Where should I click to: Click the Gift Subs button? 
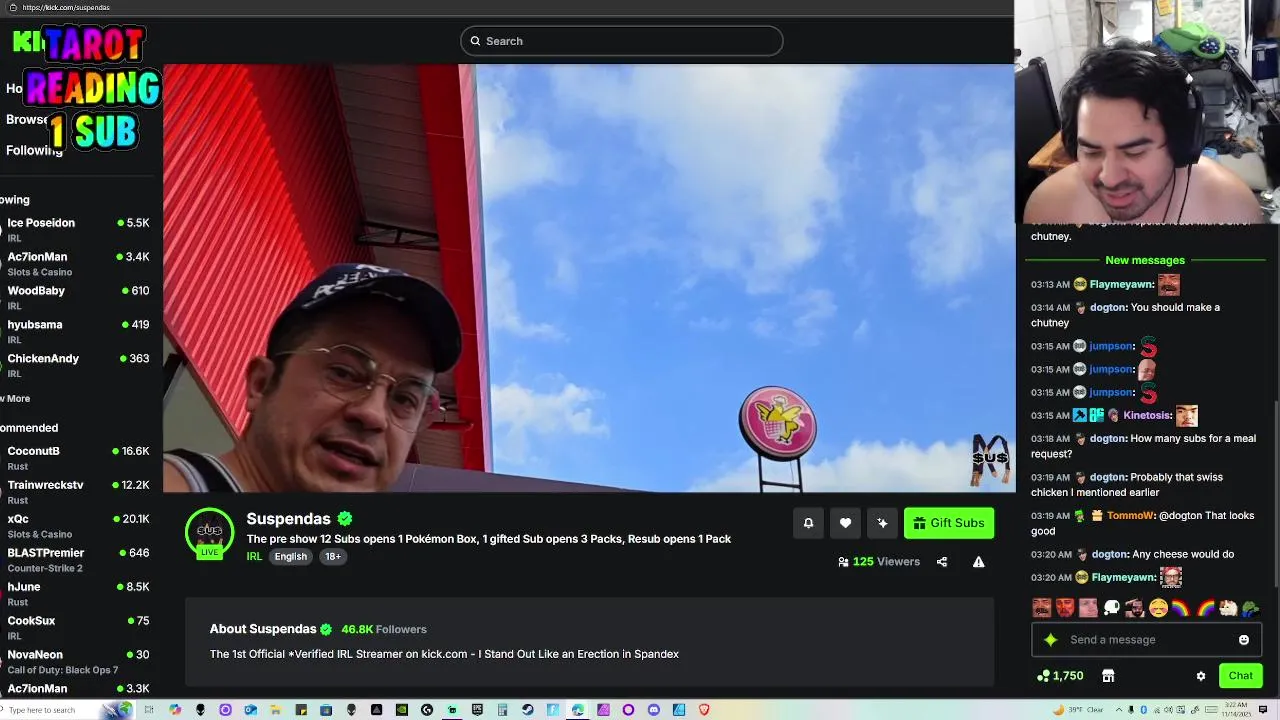coord(949,523)
